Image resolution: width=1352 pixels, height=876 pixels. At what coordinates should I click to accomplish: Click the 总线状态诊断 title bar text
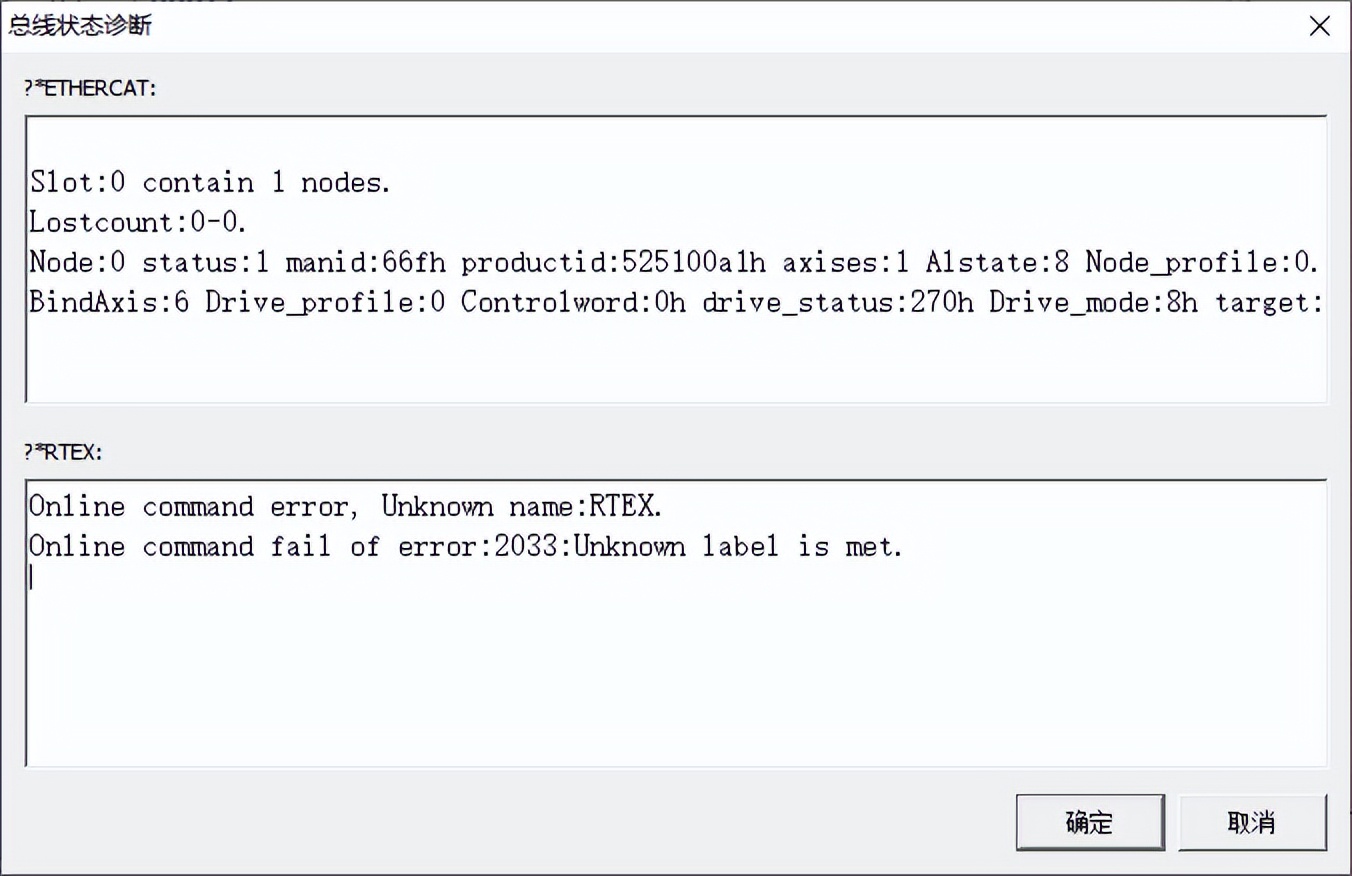click(80, 26)
